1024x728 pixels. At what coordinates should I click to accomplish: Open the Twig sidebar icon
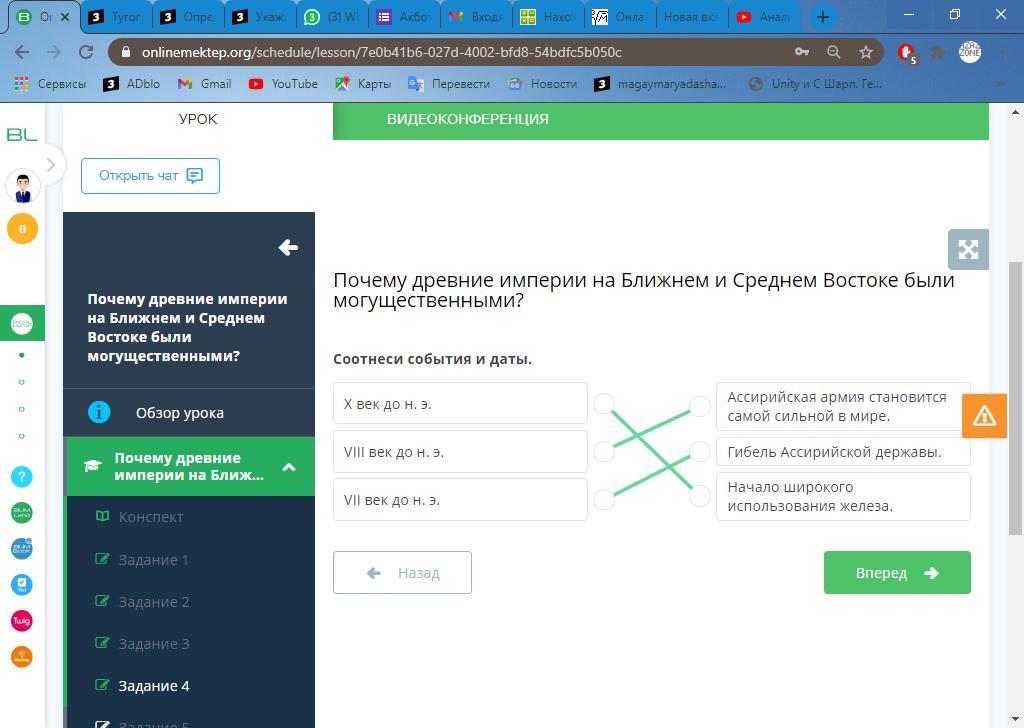tap(22, 620)
